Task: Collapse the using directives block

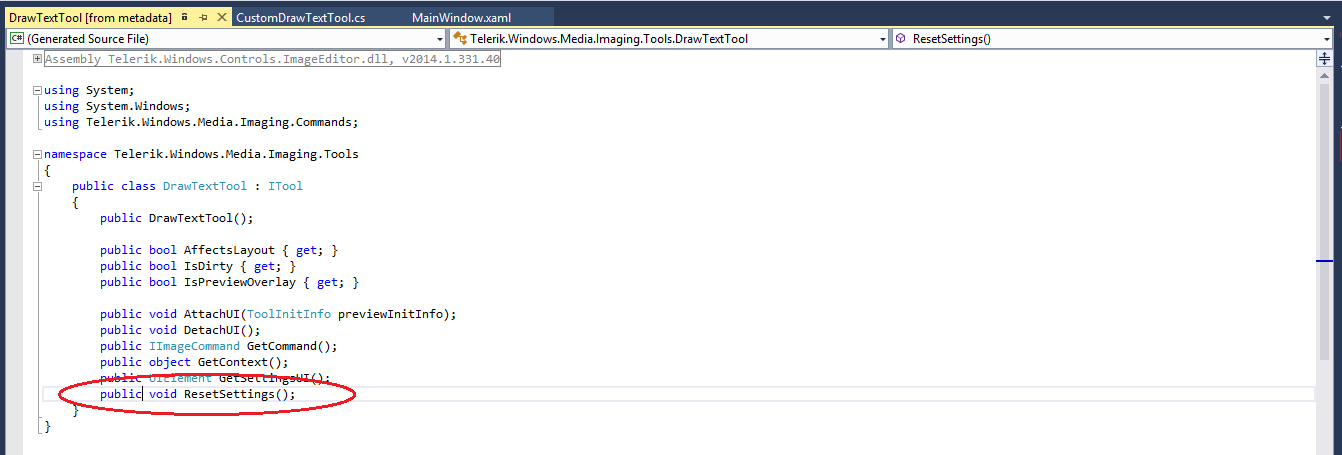Action: click(37, 91)
